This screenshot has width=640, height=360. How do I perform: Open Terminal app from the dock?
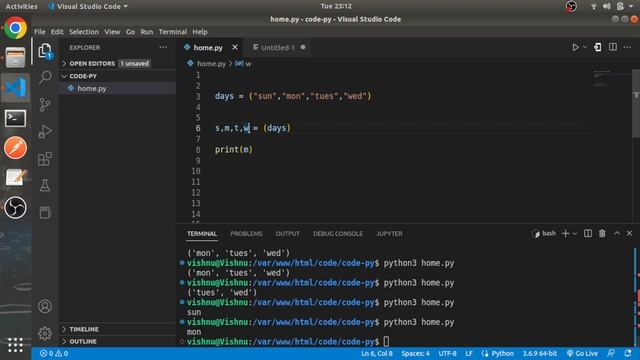pos(16,118)
